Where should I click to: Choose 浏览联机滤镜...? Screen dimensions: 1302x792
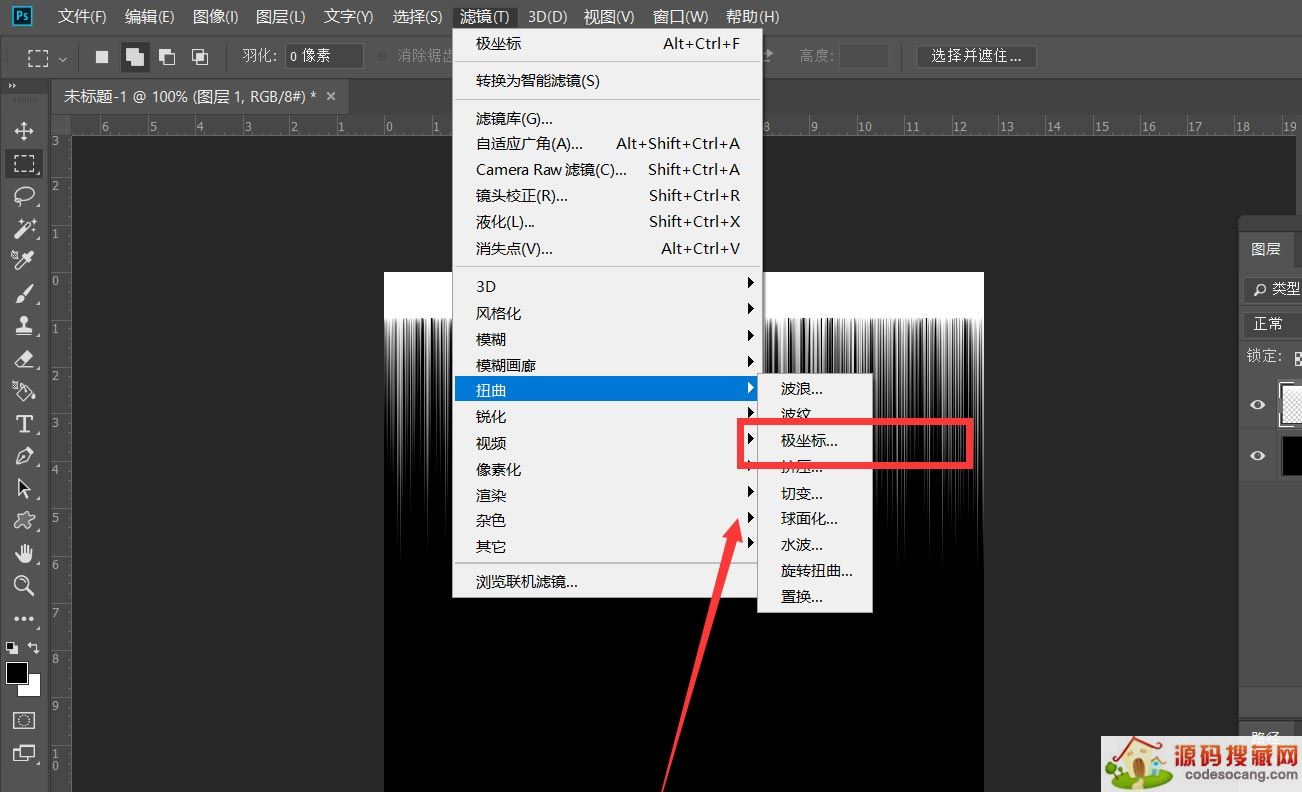point(607,581)
